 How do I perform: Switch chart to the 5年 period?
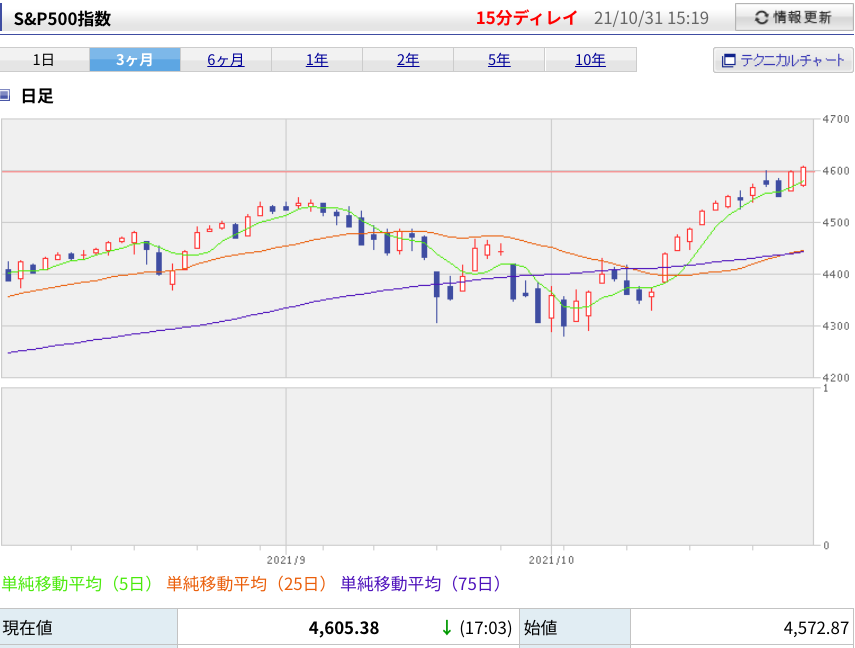tap(499, 59)
